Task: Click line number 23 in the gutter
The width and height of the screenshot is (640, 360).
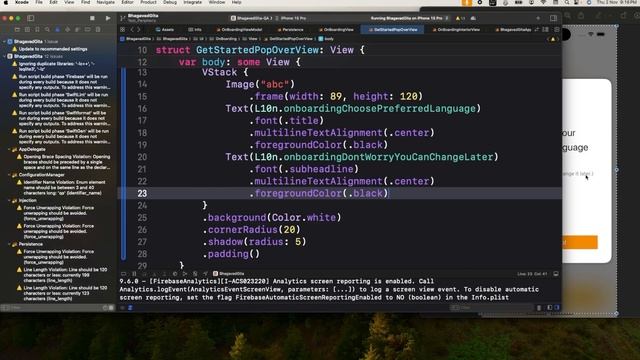Action: [142, 193]
